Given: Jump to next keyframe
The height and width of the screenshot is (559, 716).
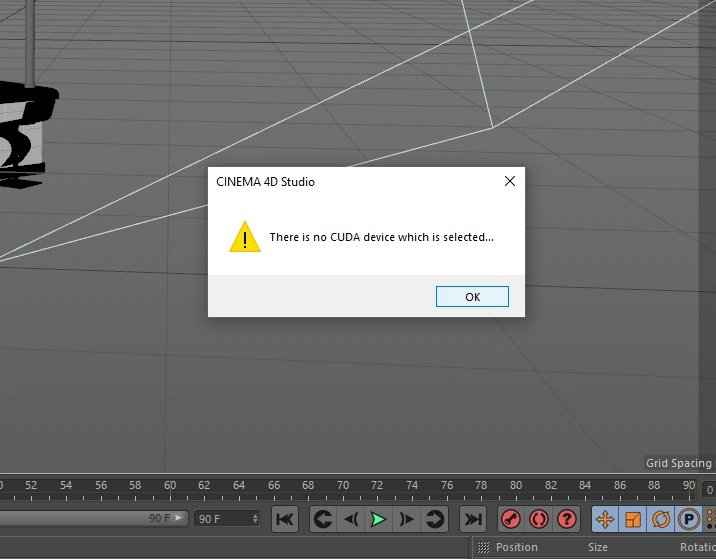Looking at the screenshot, I should (x=434, y=519).
